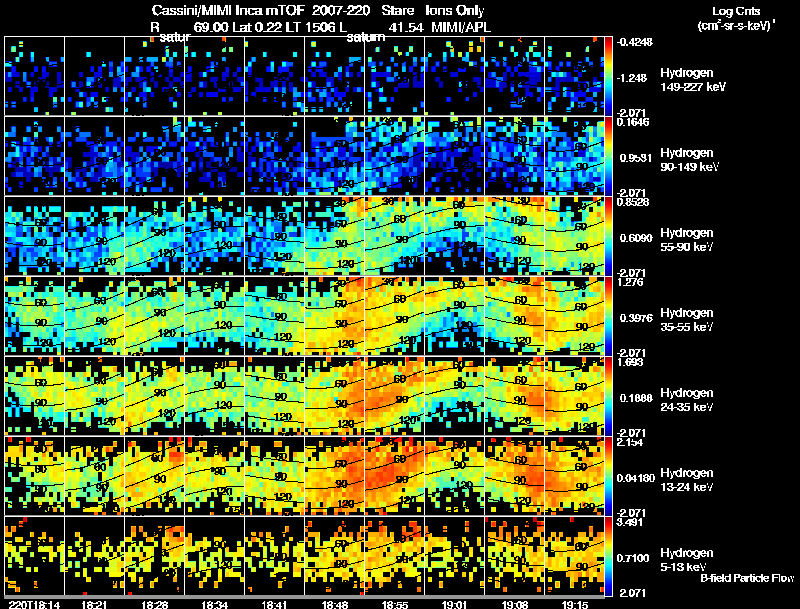Click the '220T18:14' time axis label

[34, 604]
